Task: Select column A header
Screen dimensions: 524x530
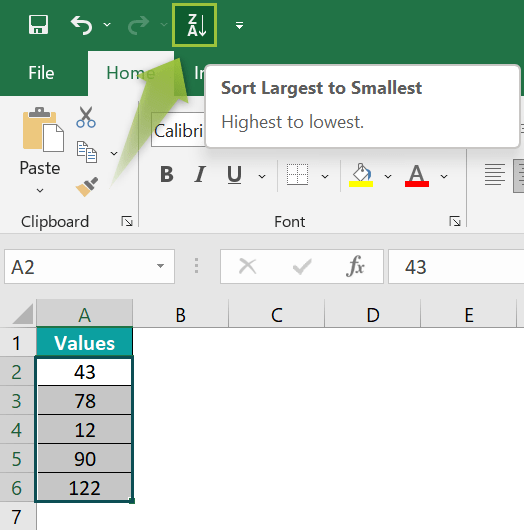Action: [x=85, y=314]
